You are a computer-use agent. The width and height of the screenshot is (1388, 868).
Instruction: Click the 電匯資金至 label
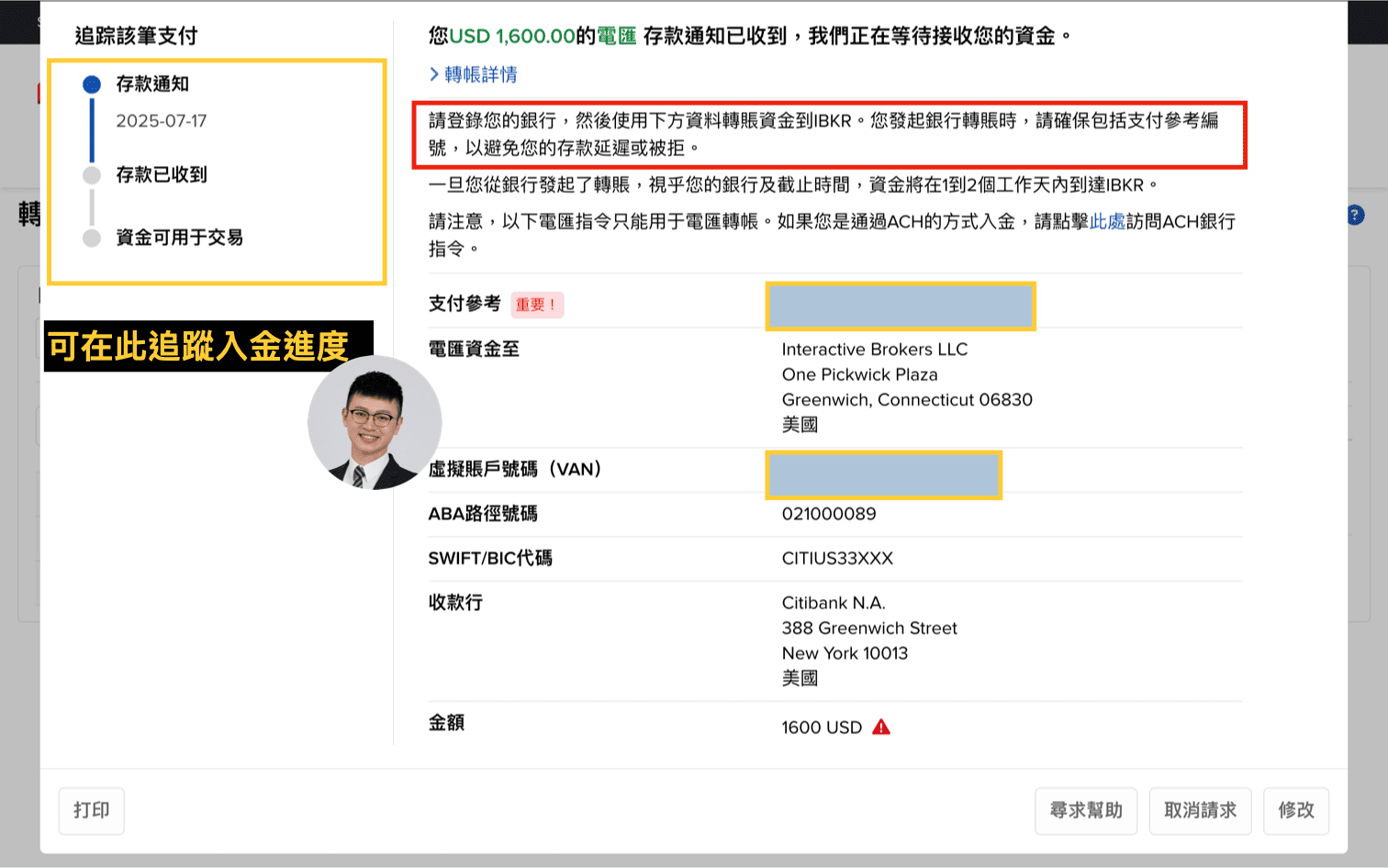[474, 349]
